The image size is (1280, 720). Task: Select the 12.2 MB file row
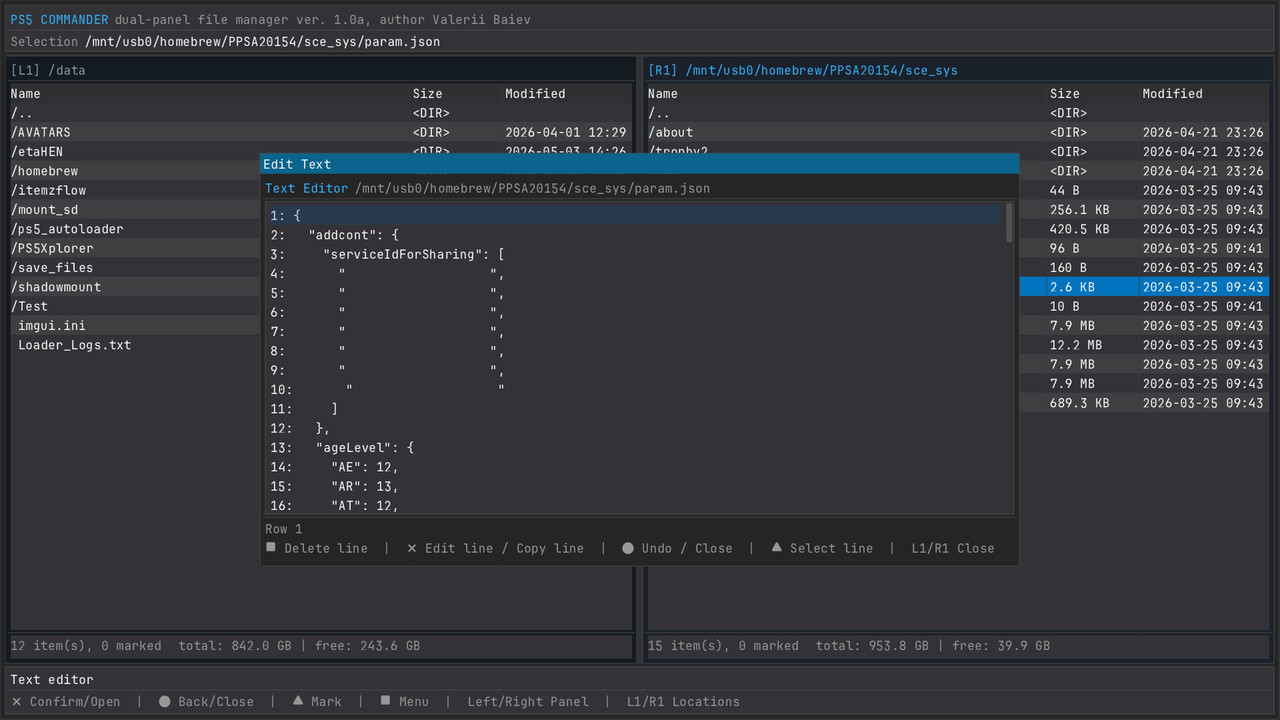[1144, 345]
